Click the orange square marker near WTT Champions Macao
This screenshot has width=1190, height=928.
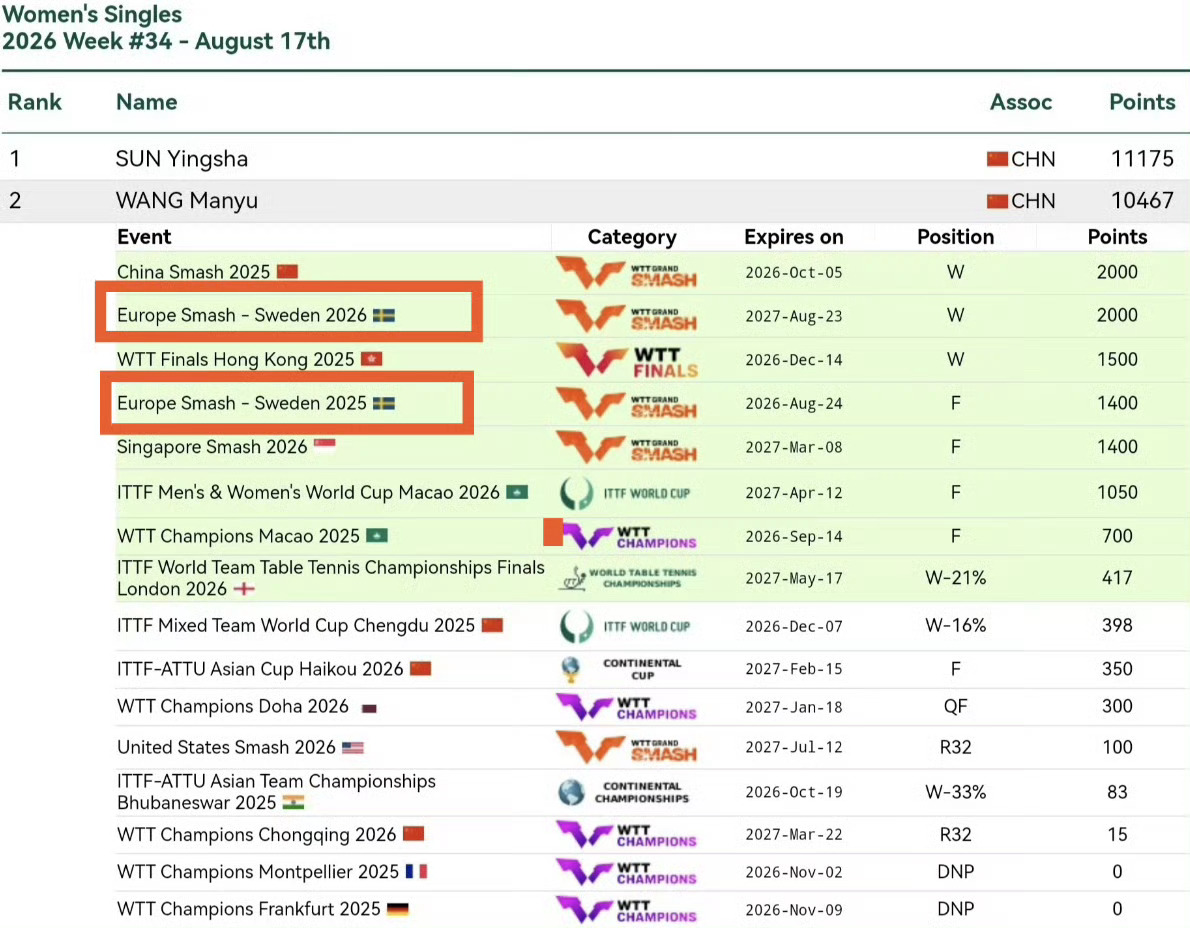pos(553,532)
